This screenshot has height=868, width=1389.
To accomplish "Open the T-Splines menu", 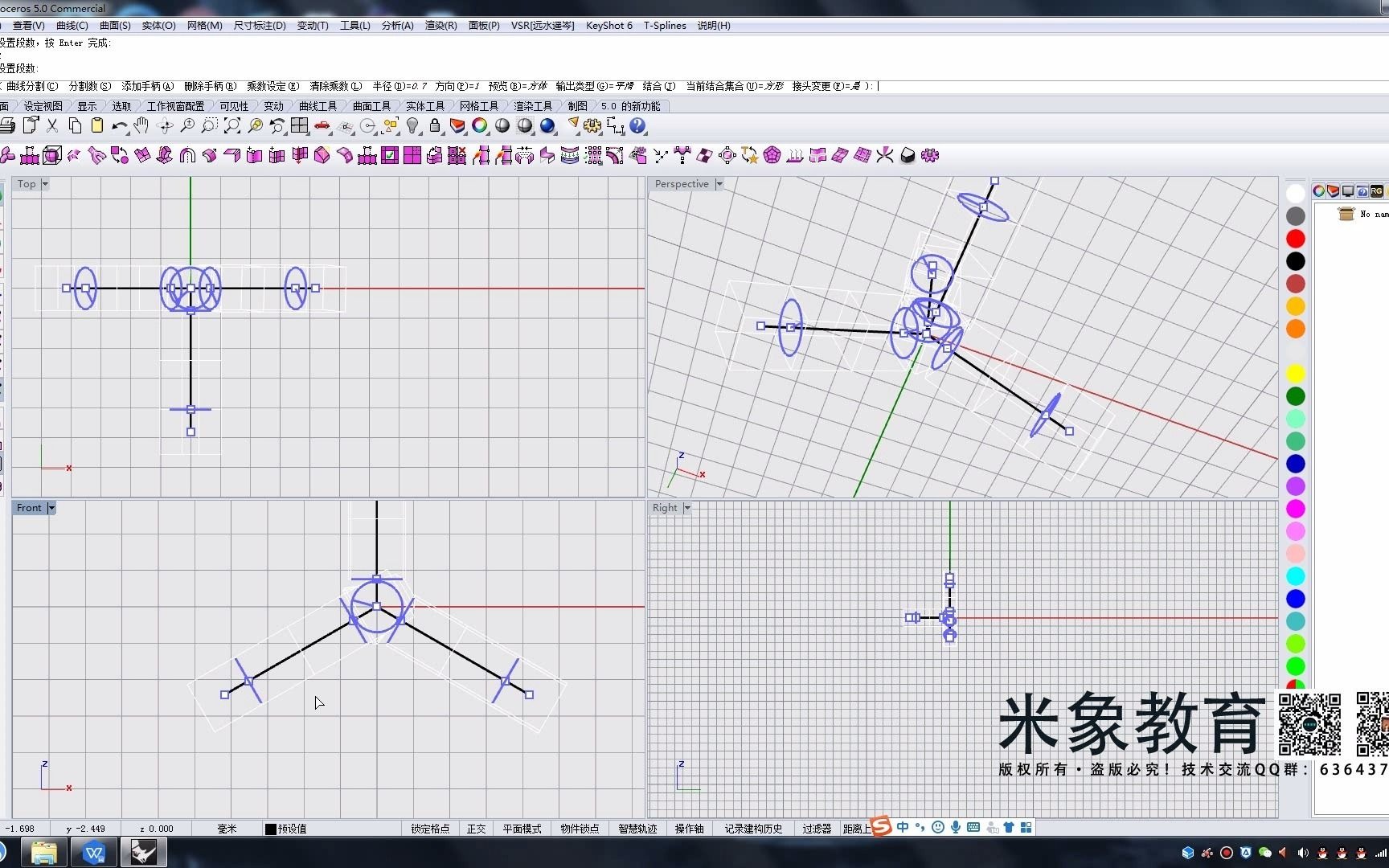I will (x=665, y=25).
